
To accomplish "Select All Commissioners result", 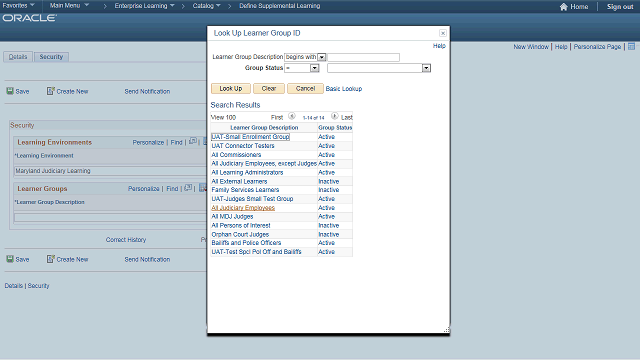I will tap(236, 155).
